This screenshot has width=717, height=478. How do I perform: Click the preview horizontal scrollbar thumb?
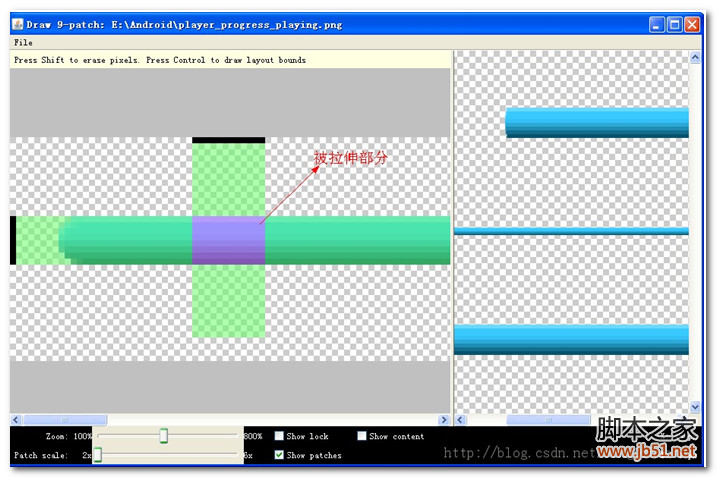click(x=548, y=420)
